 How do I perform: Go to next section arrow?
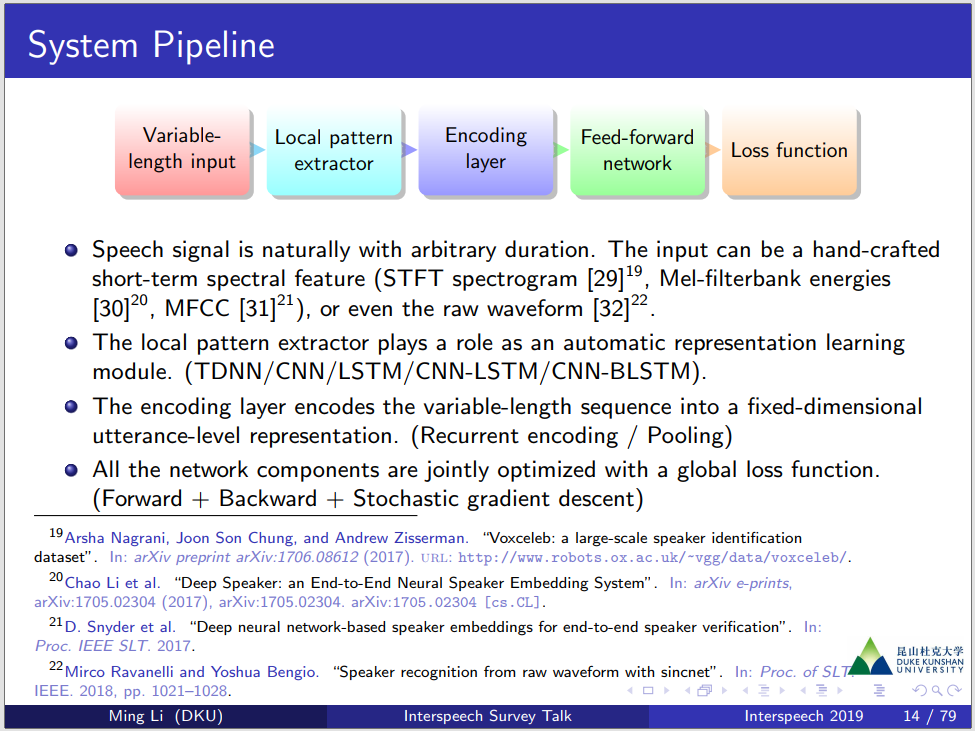840,691
